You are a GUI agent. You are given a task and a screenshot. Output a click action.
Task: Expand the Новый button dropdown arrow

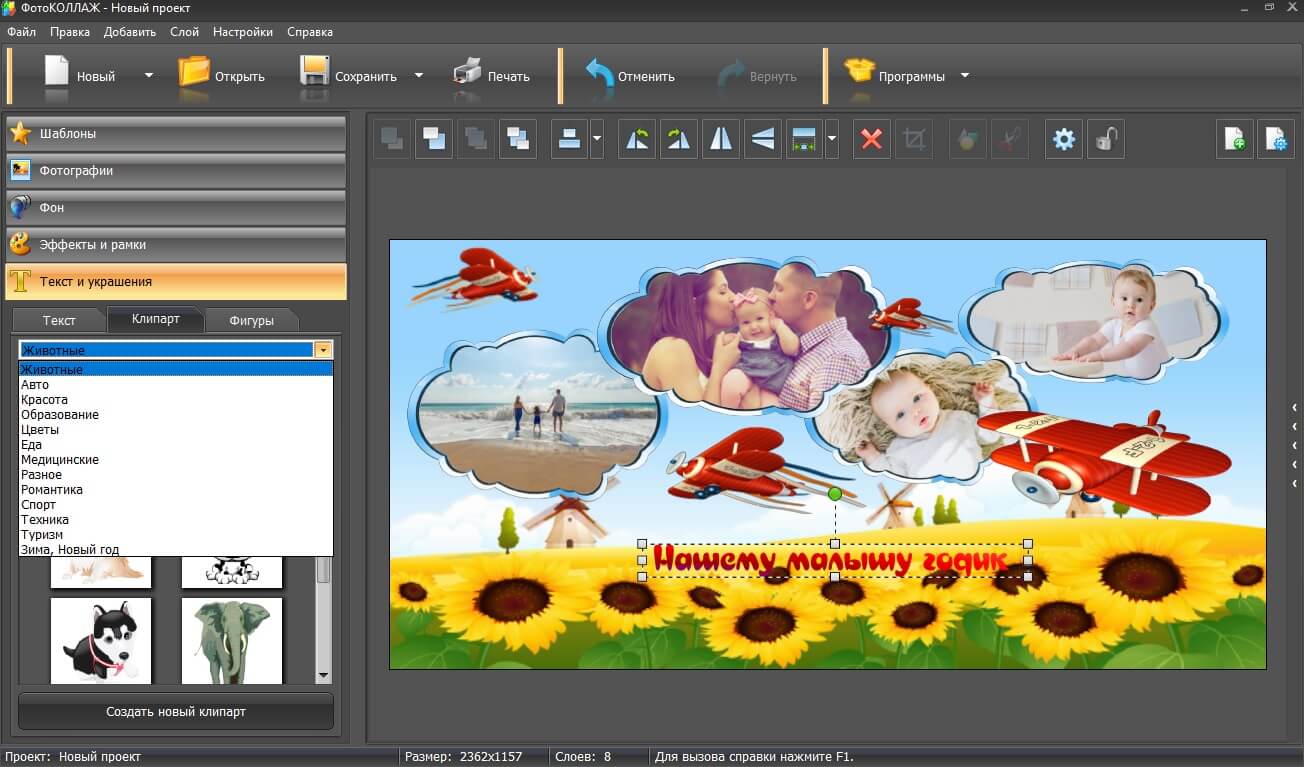coord(149,75)
